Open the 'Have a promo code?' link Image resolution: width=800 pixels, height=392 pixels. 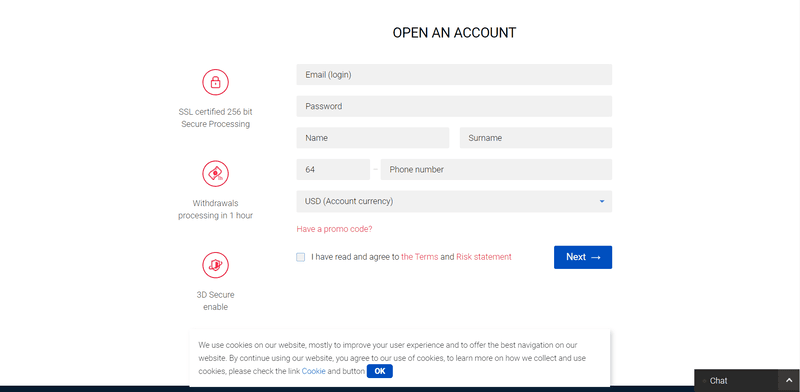pos(334,229)
